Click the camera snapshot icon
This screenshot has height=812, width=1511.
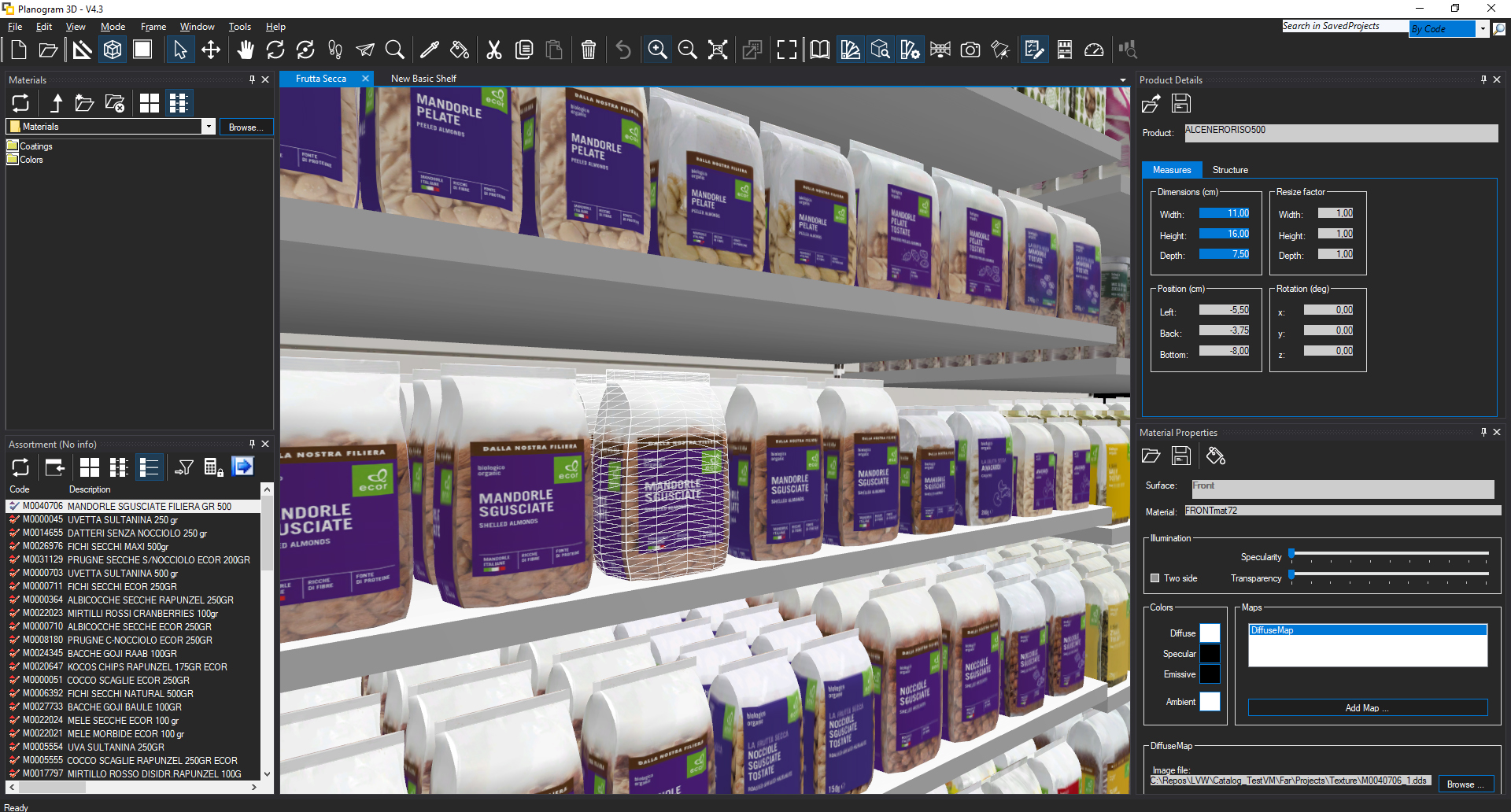tap(970, 50)
